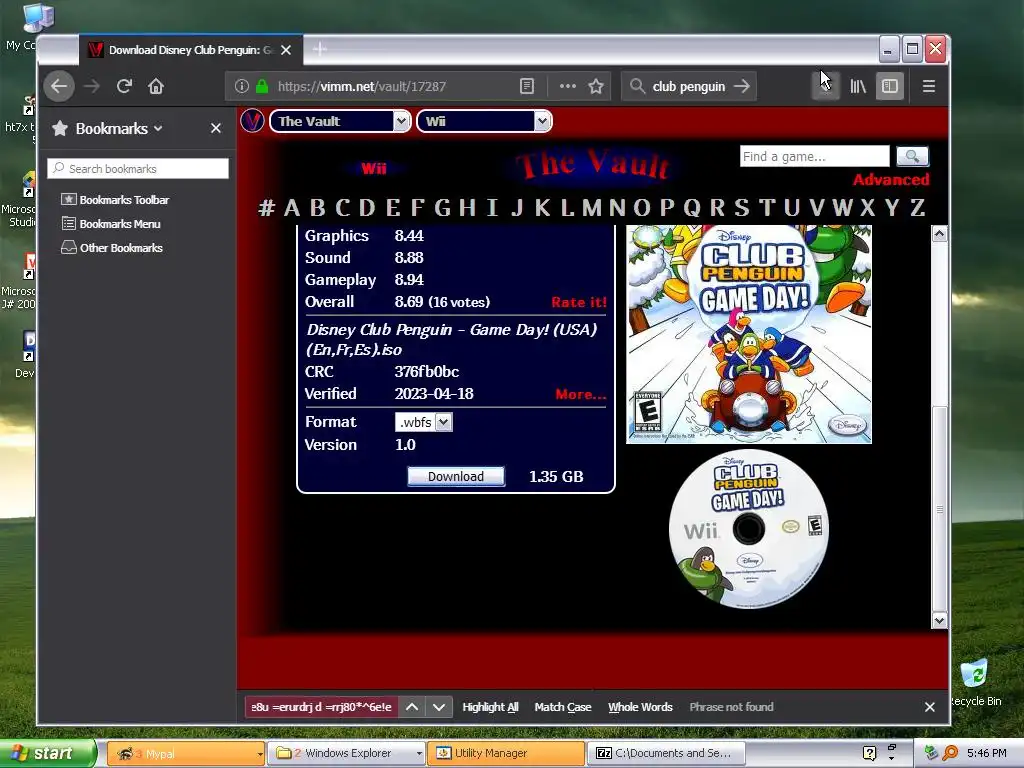Click the Vimm V logo icon
This screenshot has width=1024, height=768.
coord(252,121)
